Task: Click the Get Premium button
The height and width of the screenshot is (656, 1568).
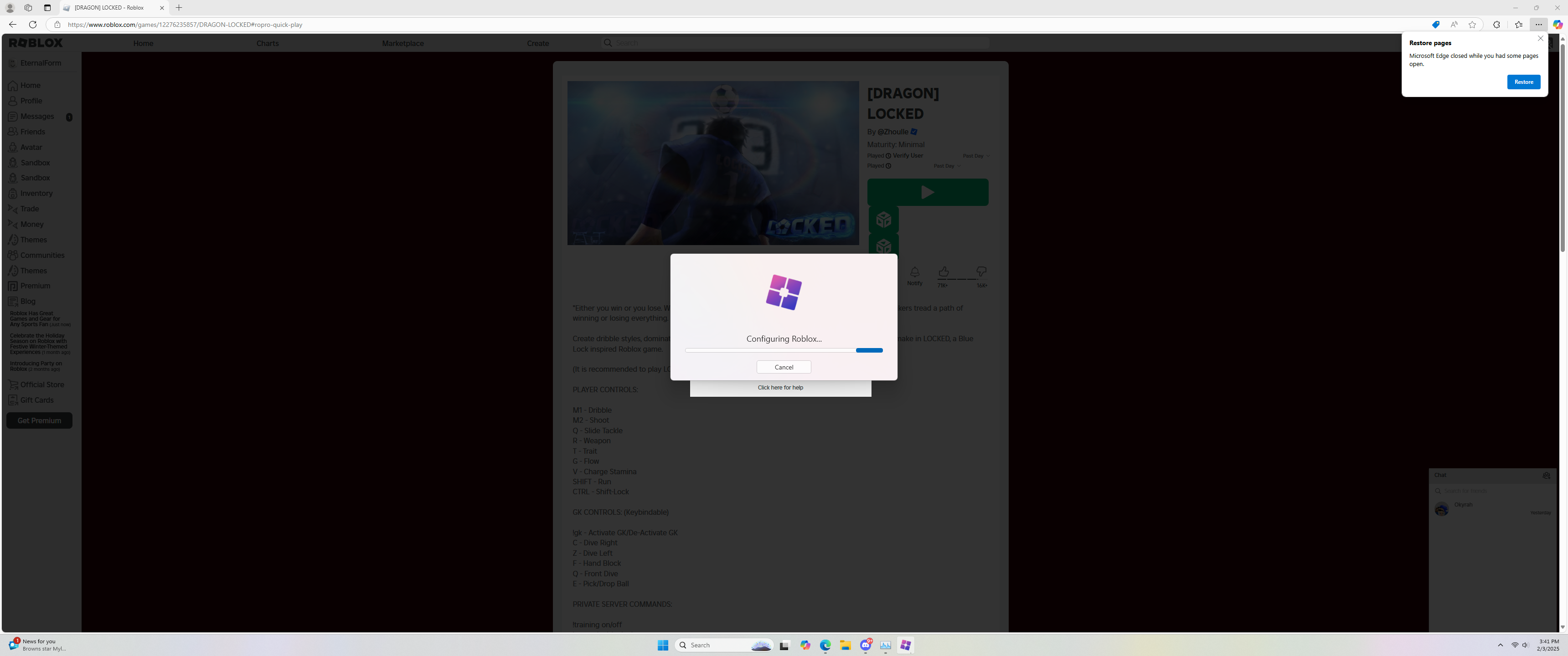Action: tap(39, 420)
